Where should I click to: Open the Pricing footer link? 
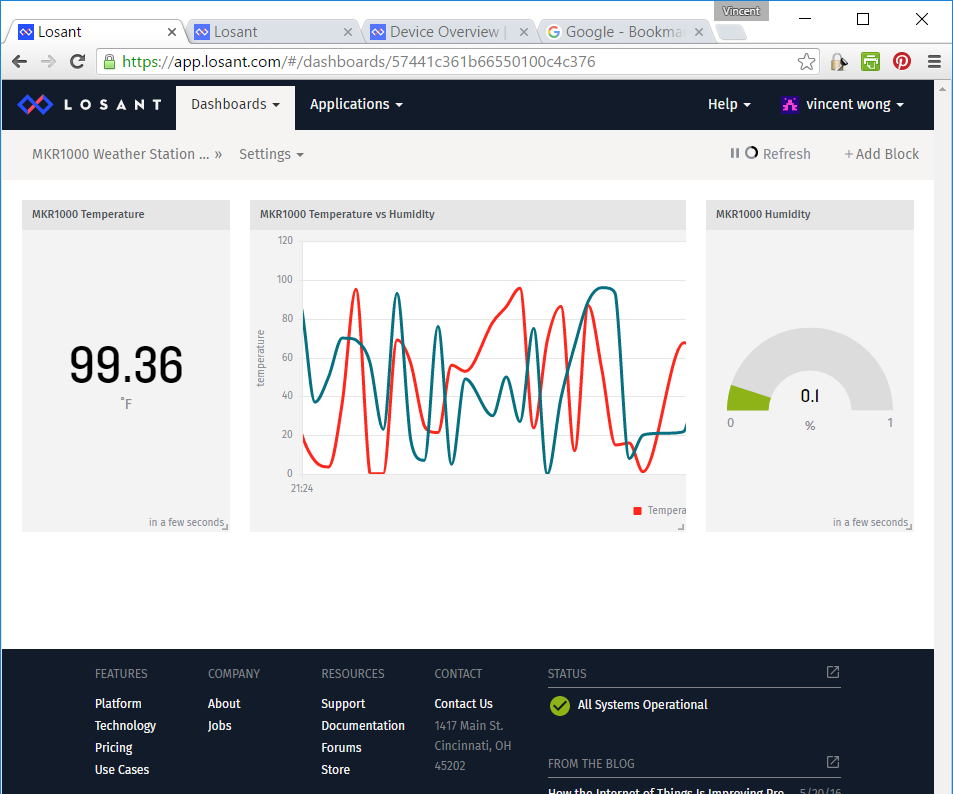(x=114, y=747)
